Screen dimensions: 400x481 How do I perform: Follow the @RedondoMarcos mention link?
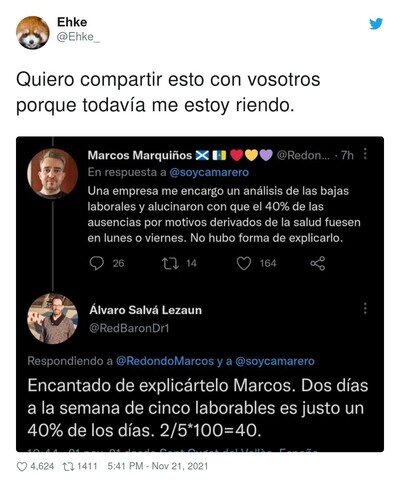[165, 361]
